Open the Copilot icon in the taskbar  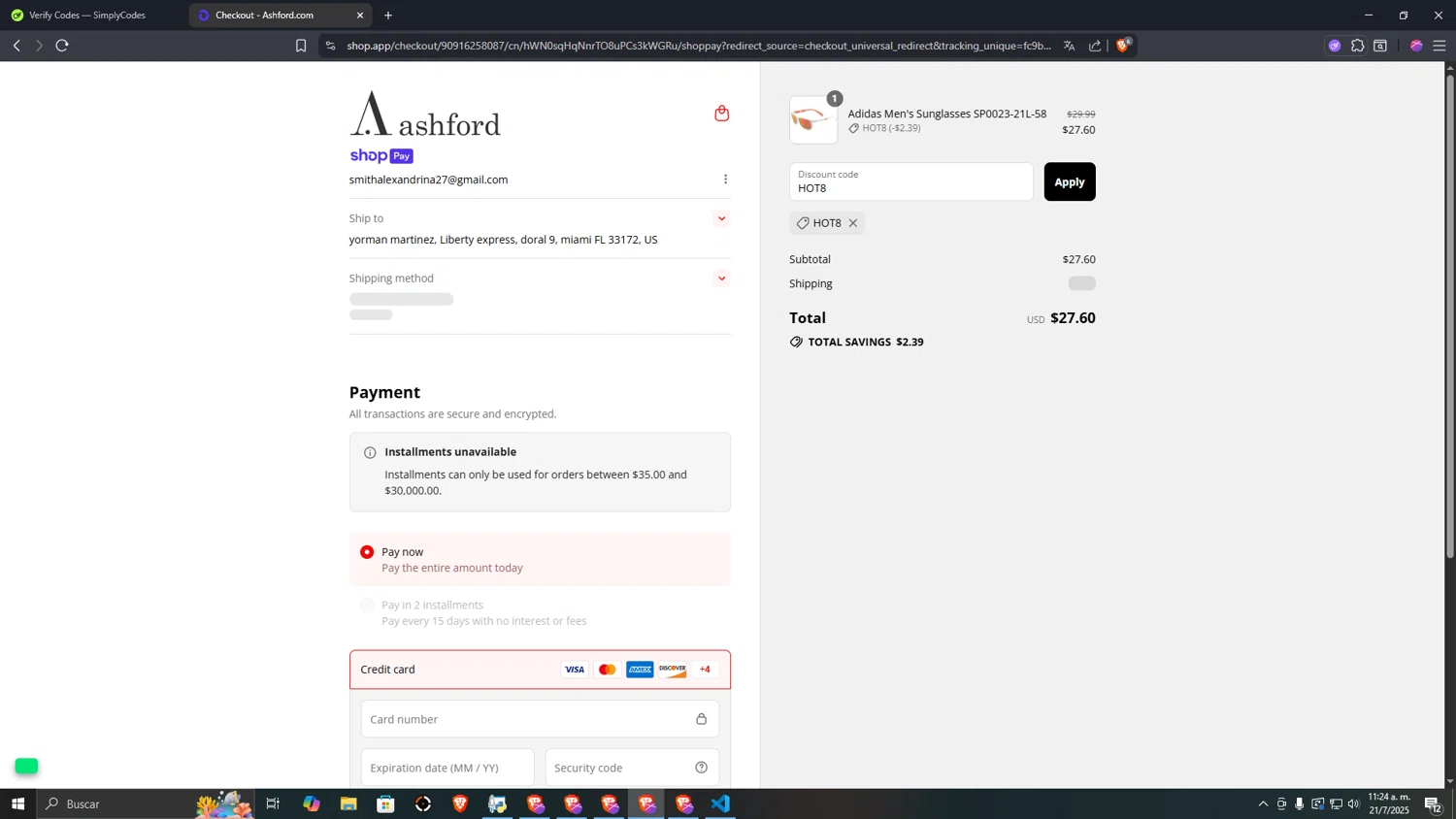coord(311,804)
